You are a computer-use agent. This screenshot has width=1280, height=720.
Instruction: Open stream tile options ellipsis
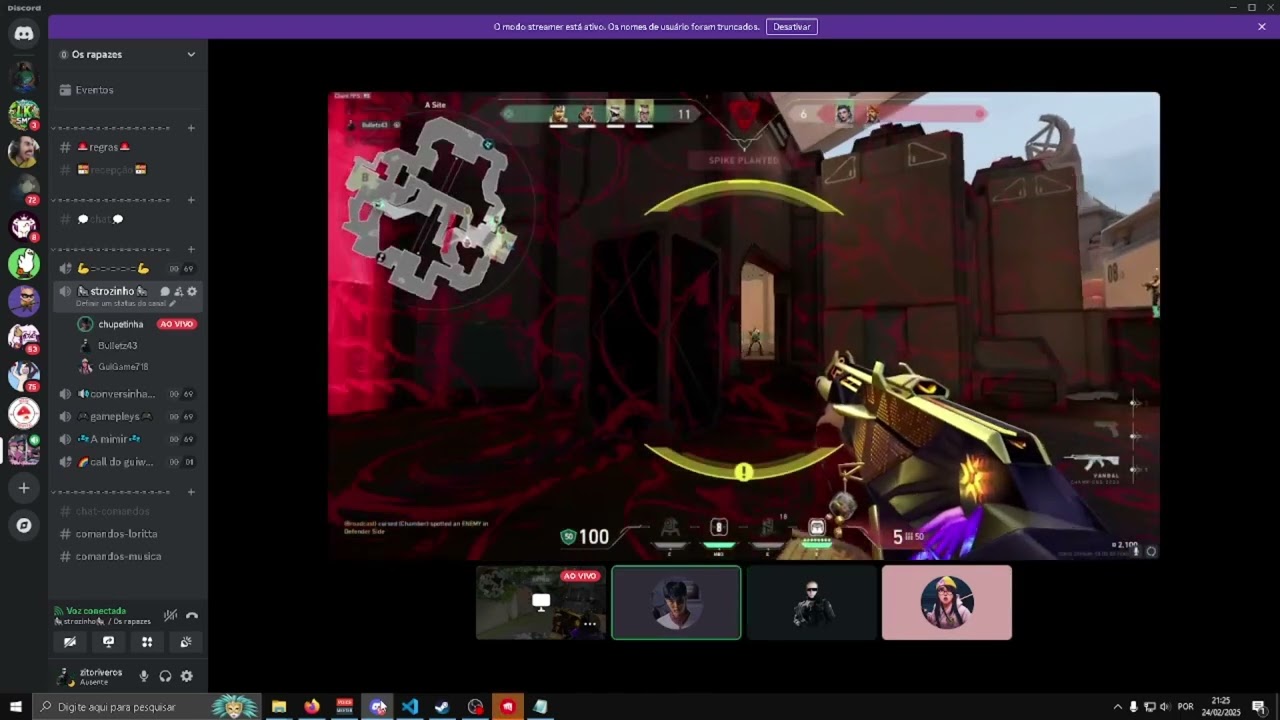590,624
